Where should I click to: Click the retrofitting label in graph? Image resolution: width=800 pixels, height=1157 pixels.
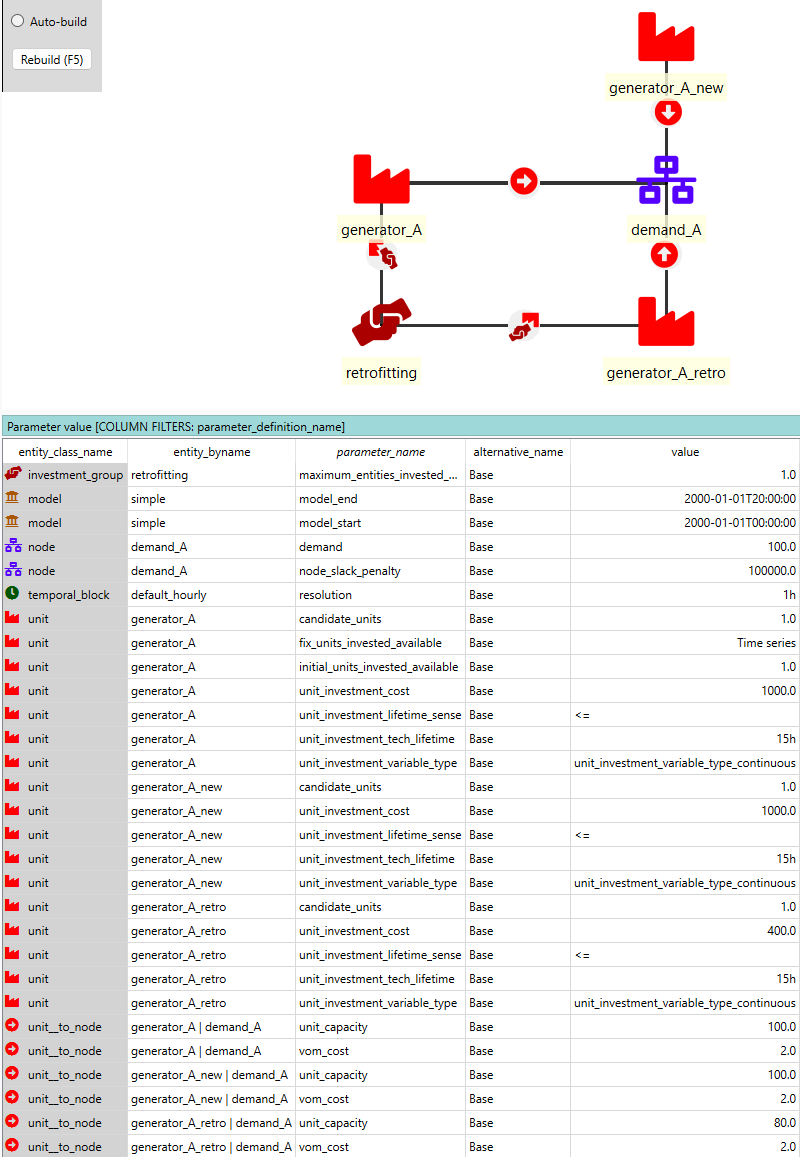[x=382, y=373]
